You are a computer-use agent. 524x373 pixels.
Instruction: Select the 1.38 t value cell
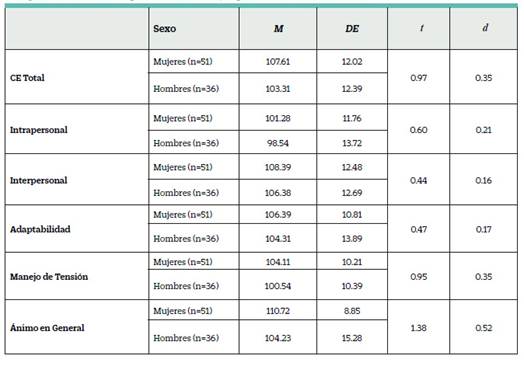418,328
